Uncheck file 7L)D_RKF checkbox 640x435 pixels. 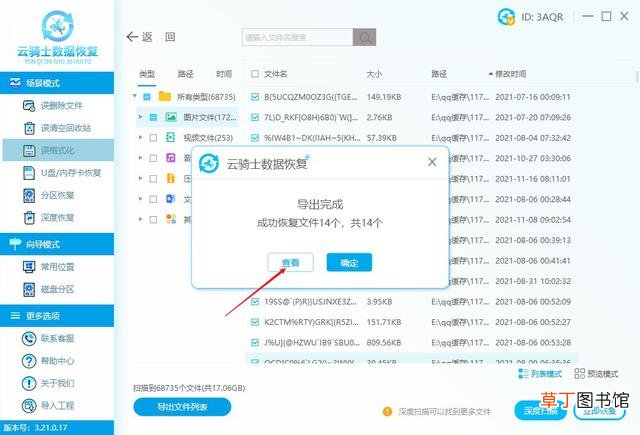pyautogui.click(x=255, y=118)
